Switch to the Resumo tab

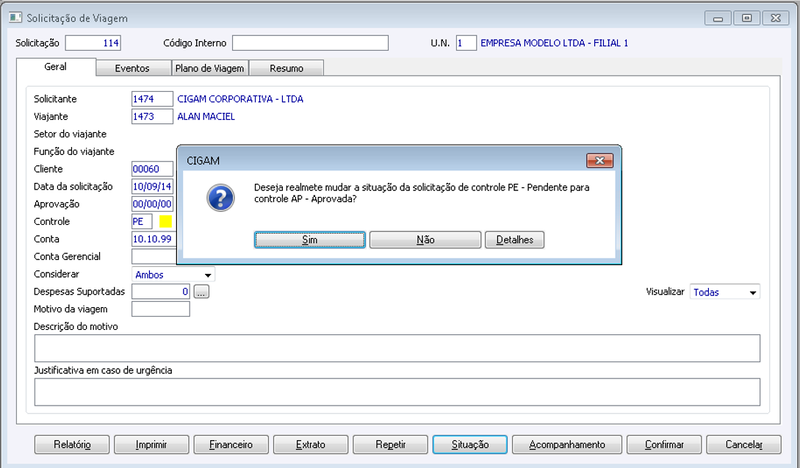pos(286,68)
